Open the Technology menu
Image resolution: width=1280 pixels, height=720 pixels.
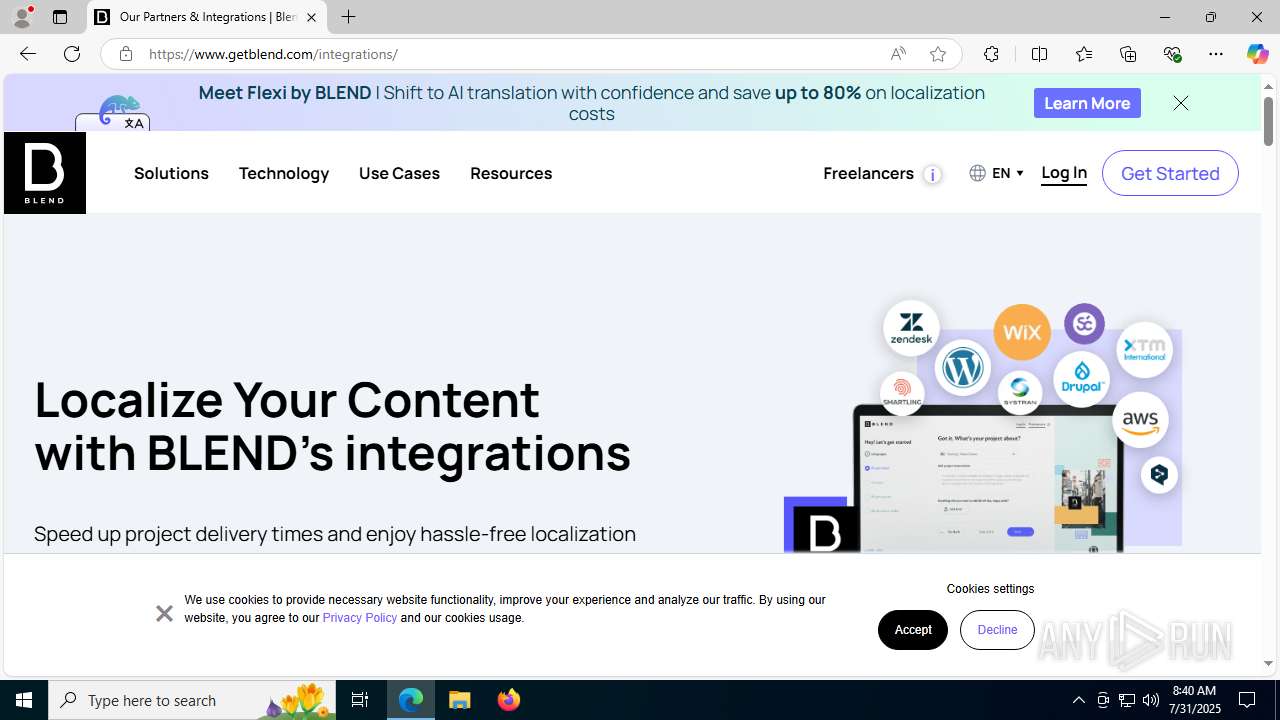click(x=284, y=173)
